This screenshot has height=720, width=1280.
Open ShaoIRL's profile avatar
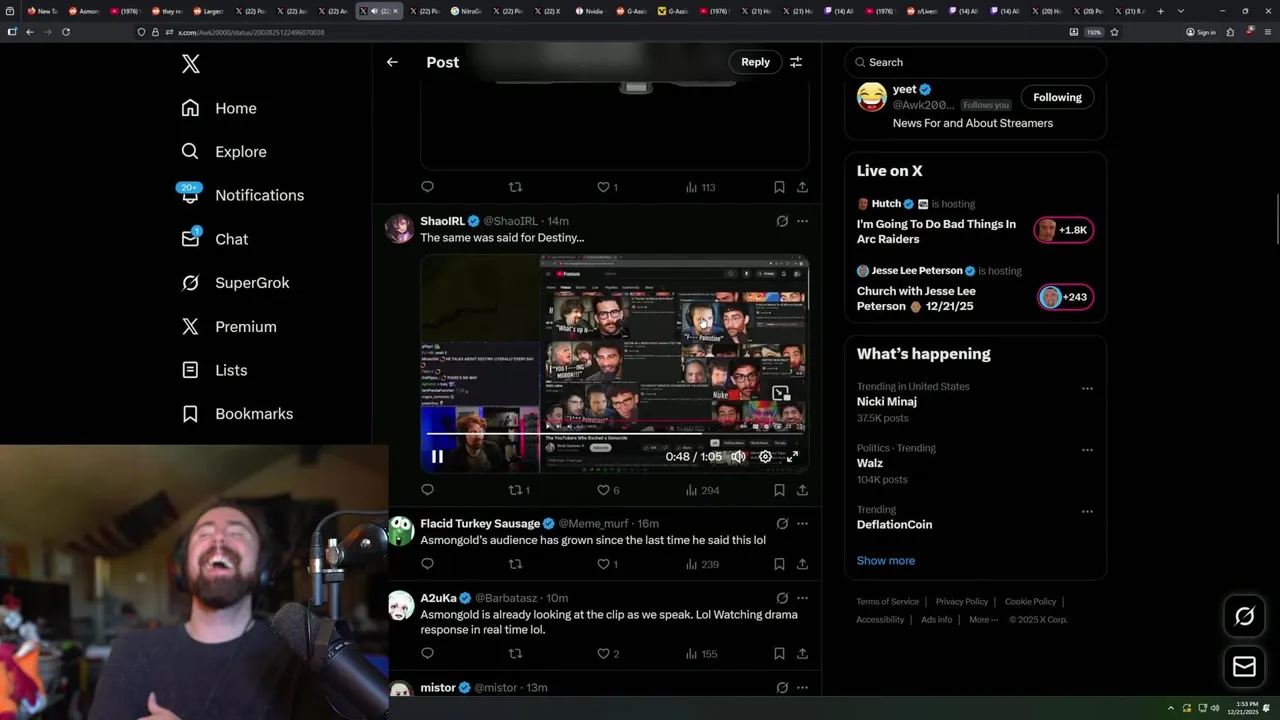400,228
